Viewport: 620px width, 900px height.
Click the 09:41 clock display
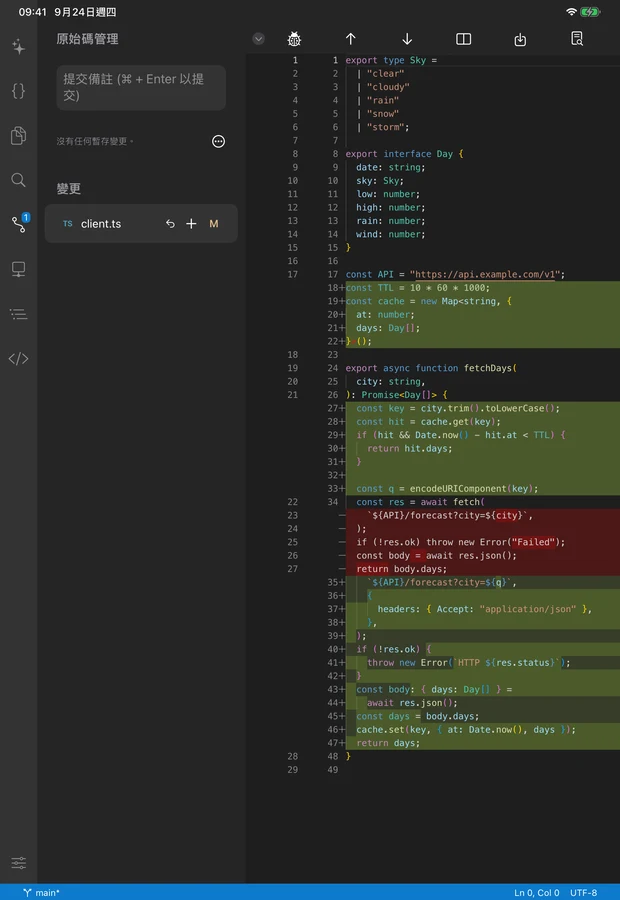pos(32,11)
